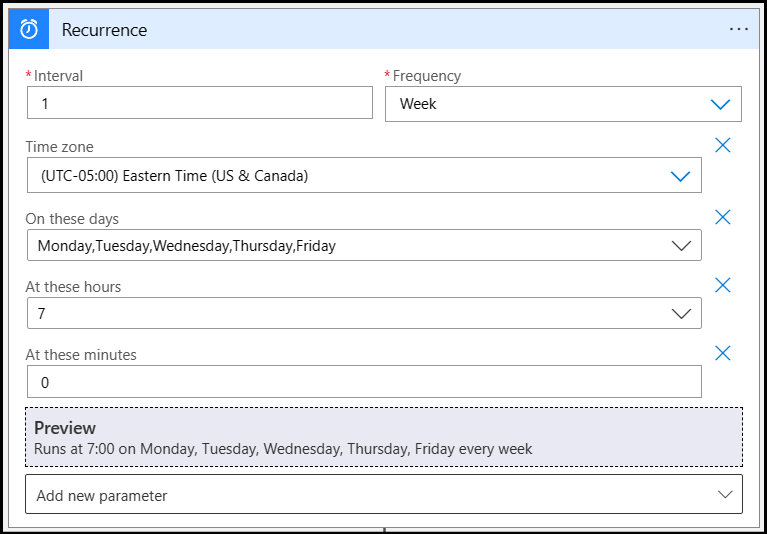
Task: Remove the At these hours parameter
Action: [722, 285]
